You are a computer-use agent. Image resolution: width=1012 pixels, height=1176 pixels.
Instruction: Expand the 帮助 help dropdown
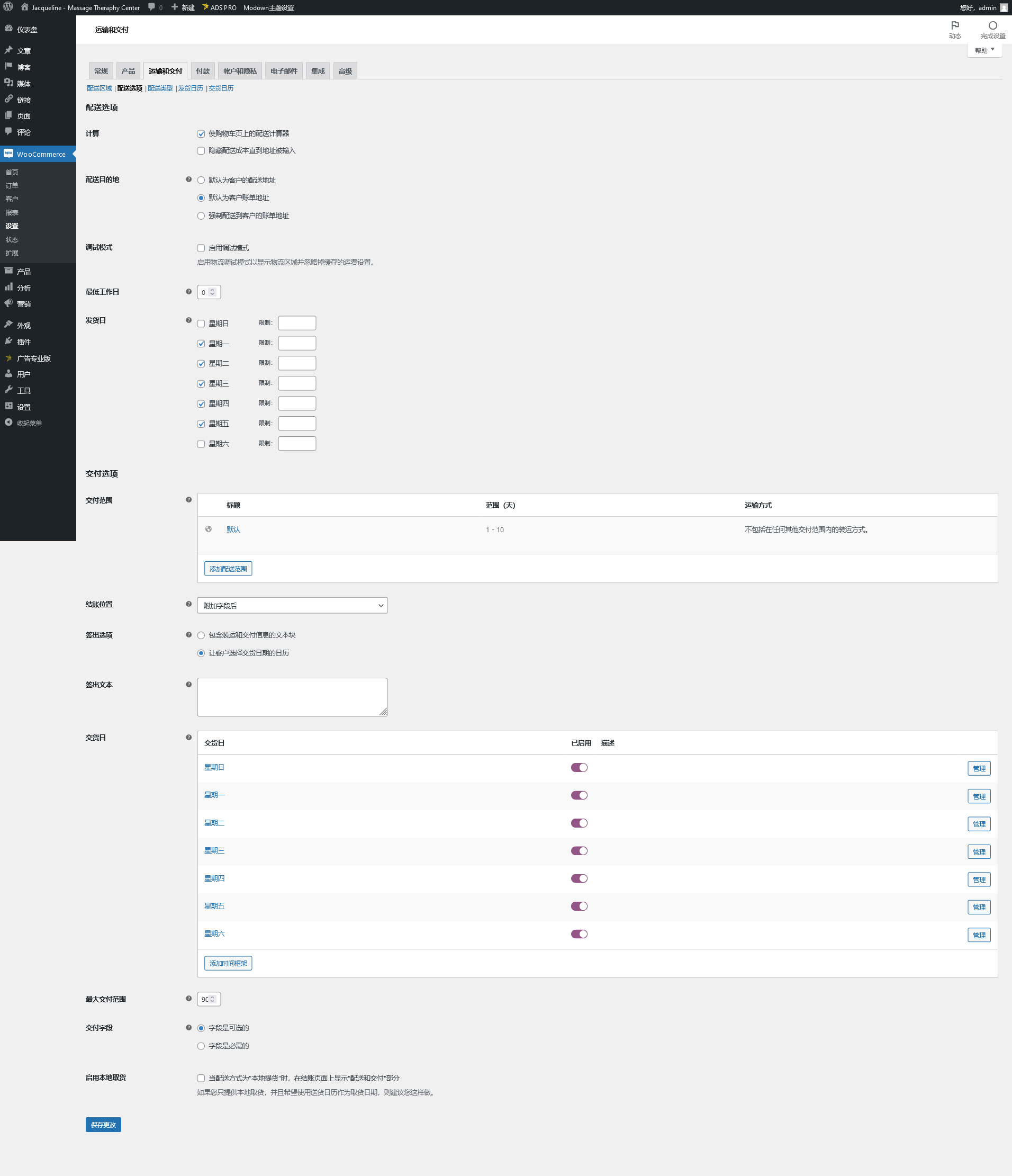(x=984, y=50)
